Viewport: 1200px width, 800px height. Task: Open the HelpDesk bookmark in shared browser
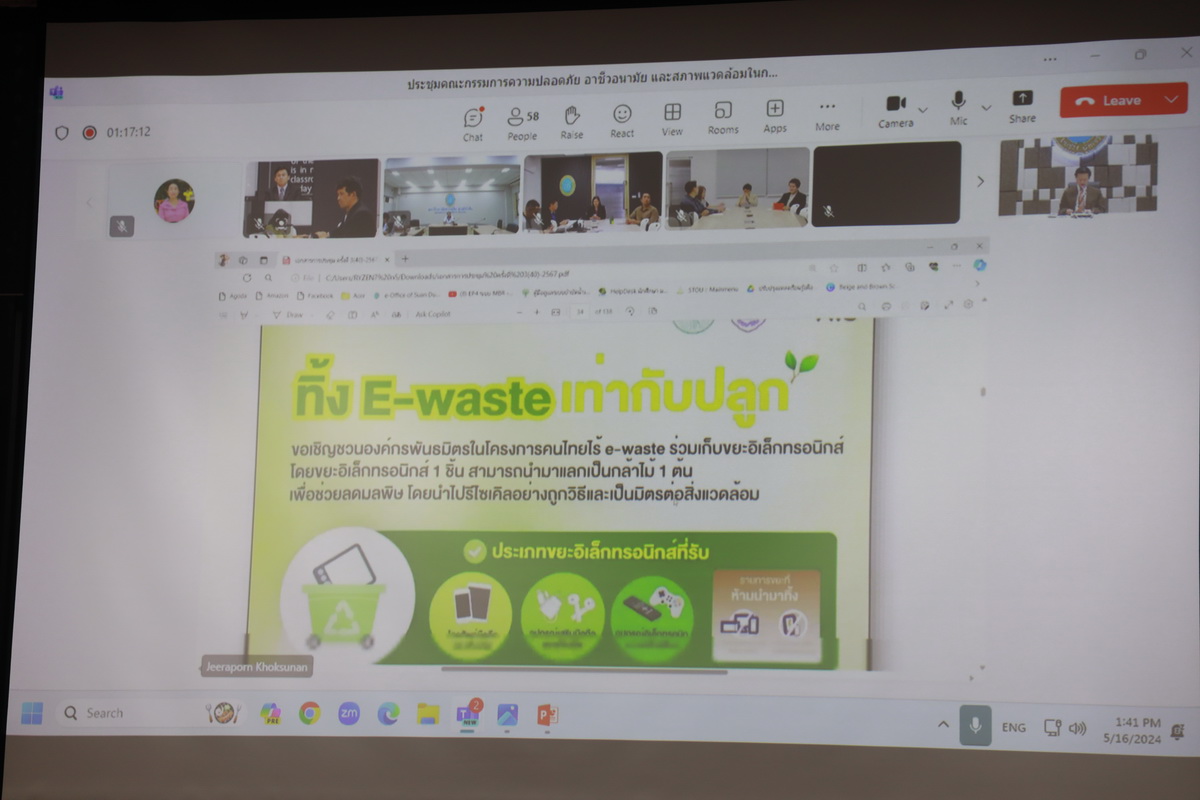634,290
